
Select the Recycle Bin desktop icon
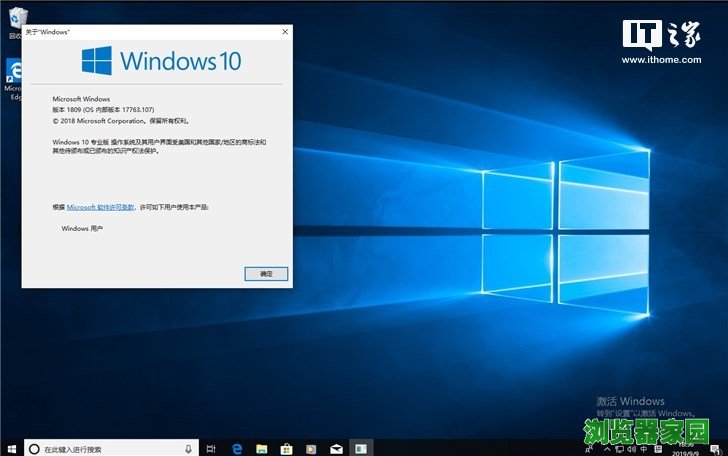point(12,20)
